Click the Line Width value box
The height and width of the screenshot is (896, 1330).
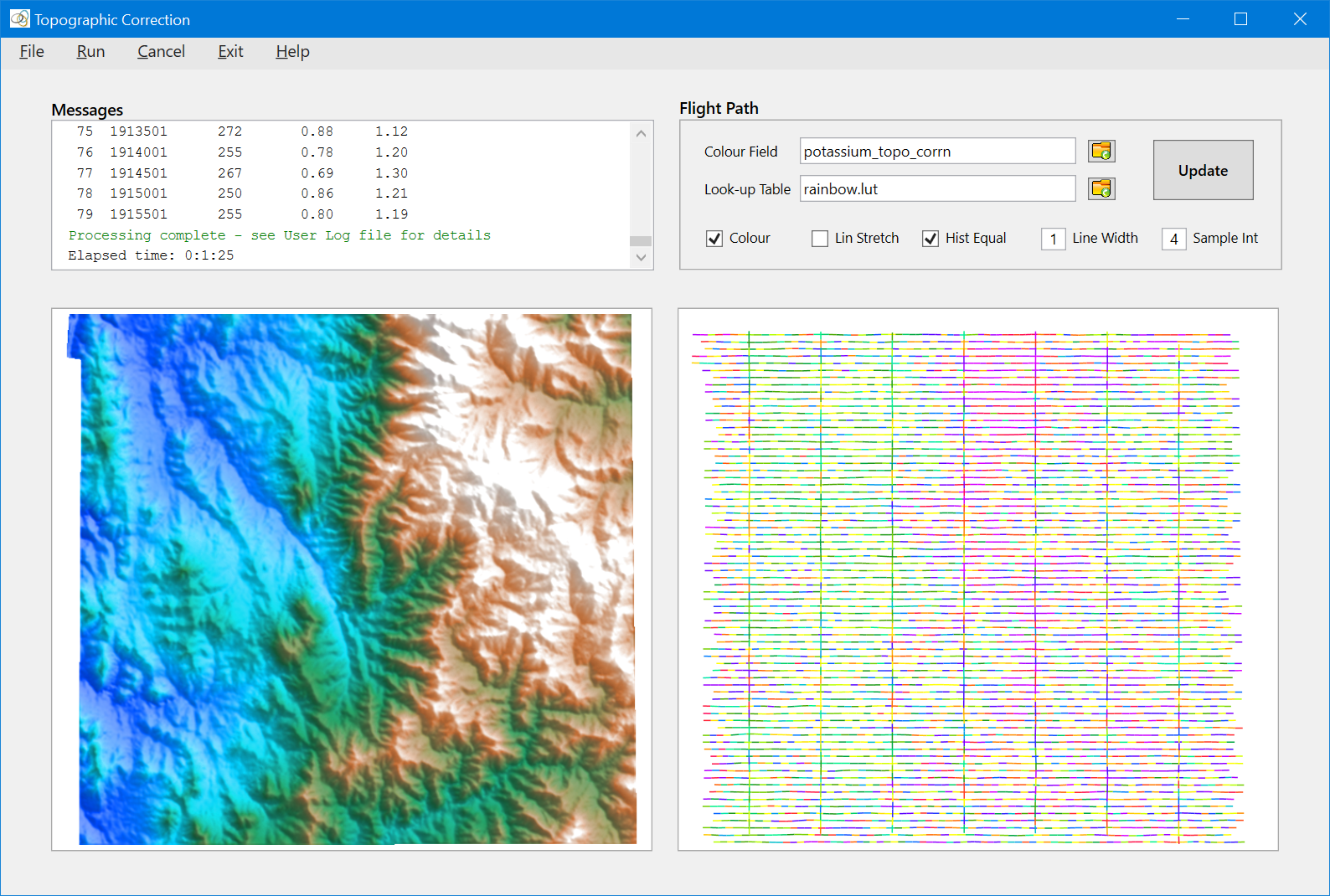1053,239
